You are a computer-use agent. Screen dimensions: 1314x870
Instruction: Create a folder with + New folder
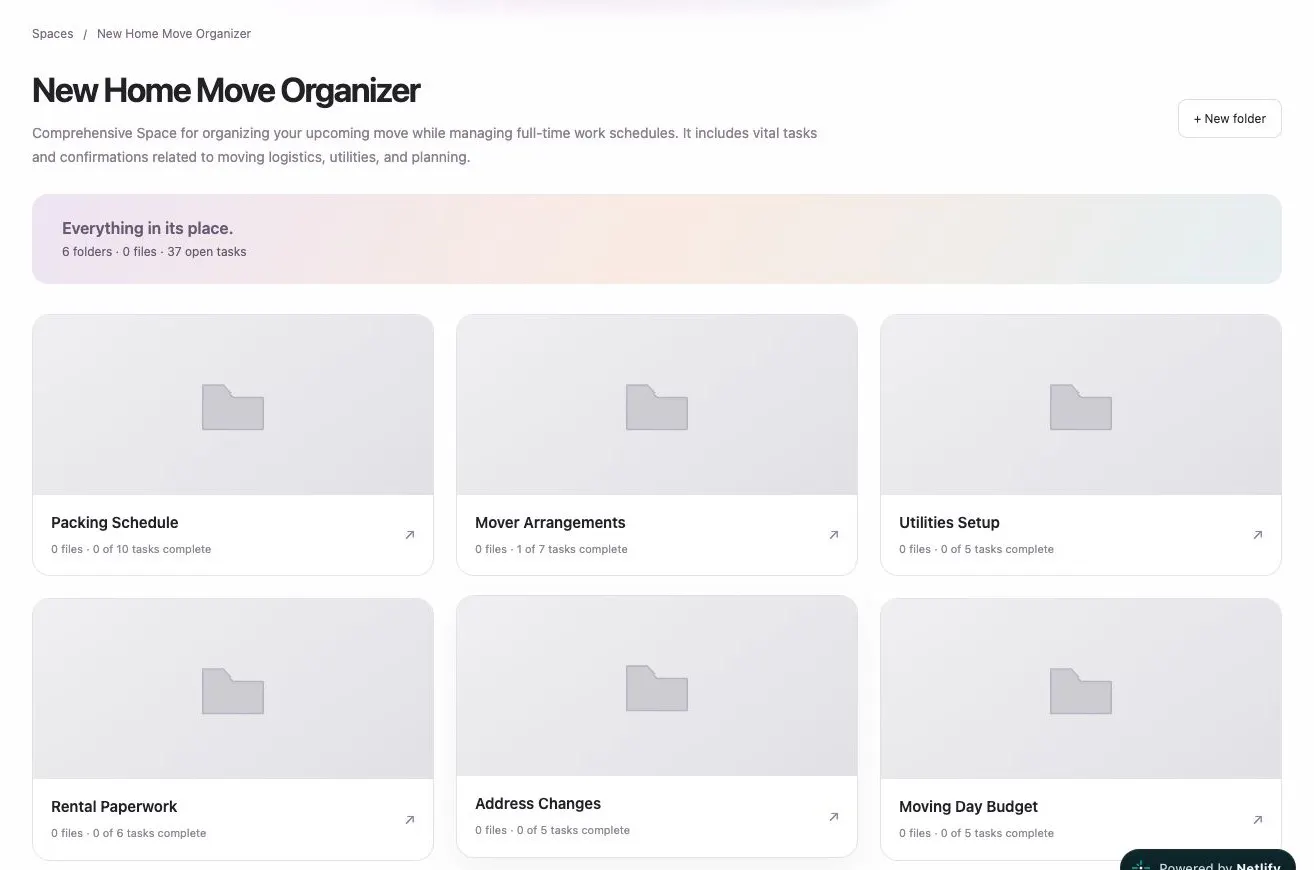pos(1229,118)
